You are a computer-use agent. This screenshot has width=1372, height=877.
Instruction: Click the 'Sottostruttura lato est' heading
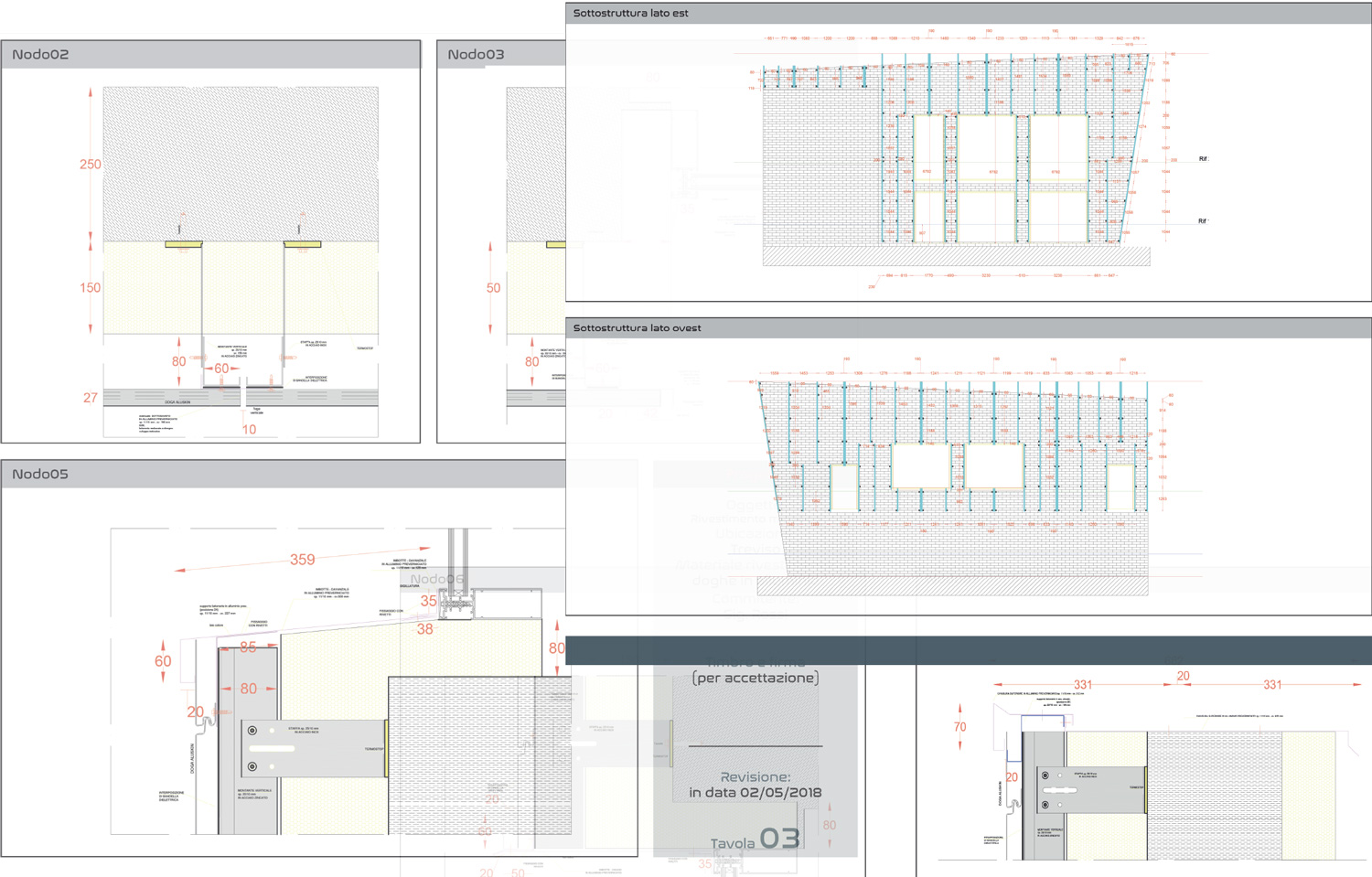tap(630, 13)
